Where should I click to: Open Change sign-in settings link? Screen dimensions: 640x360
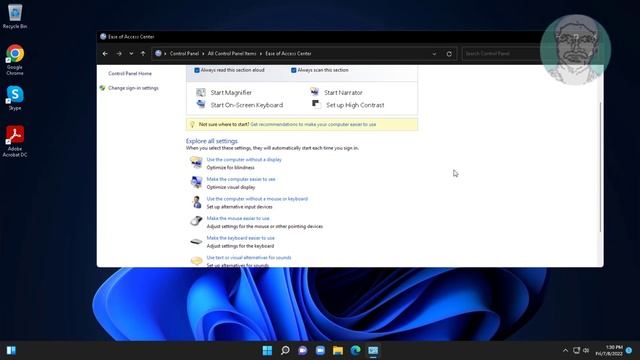tap(133, 88)
